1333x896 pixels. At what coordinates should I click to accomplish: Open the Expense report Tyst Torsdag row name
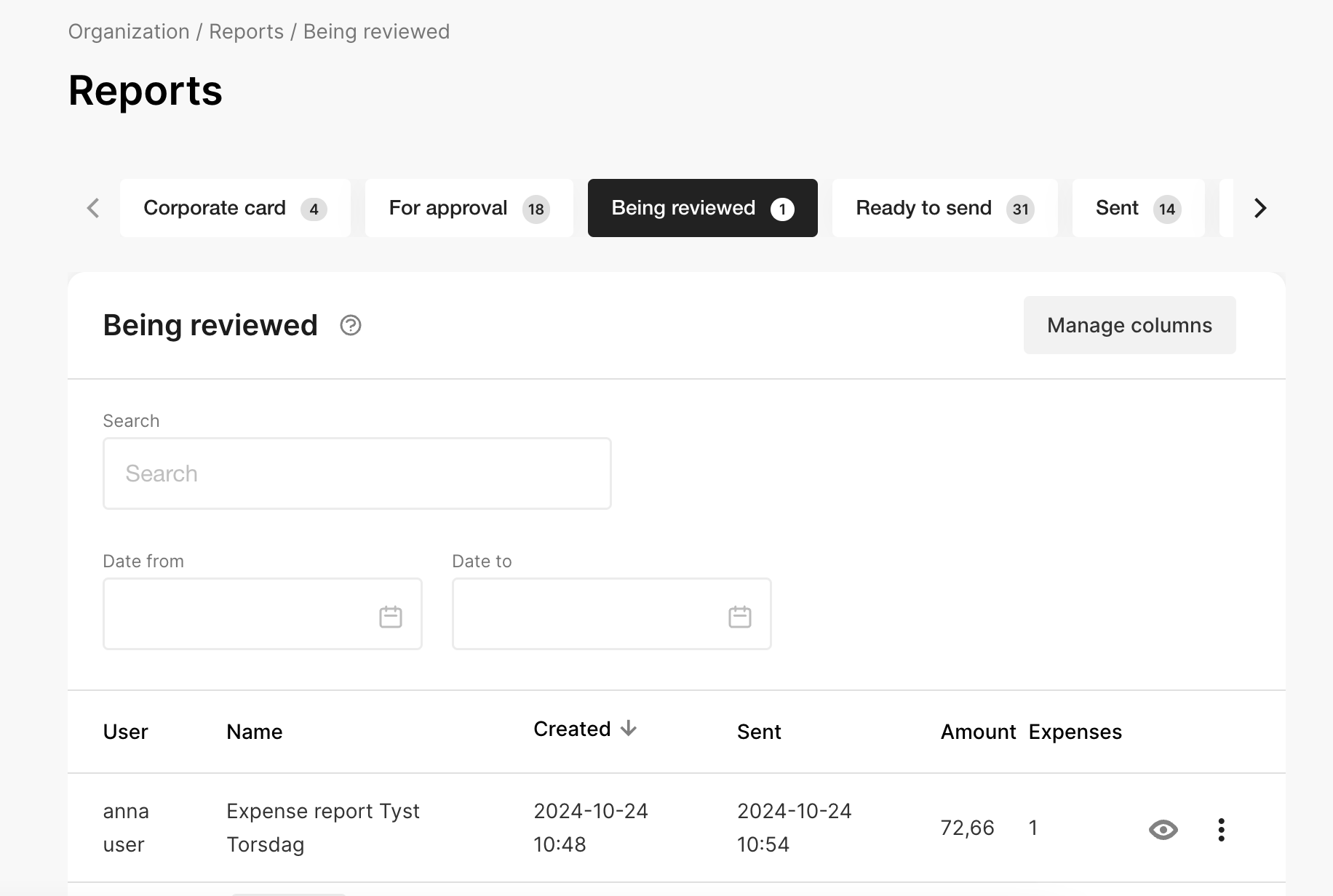click(323, 828)
